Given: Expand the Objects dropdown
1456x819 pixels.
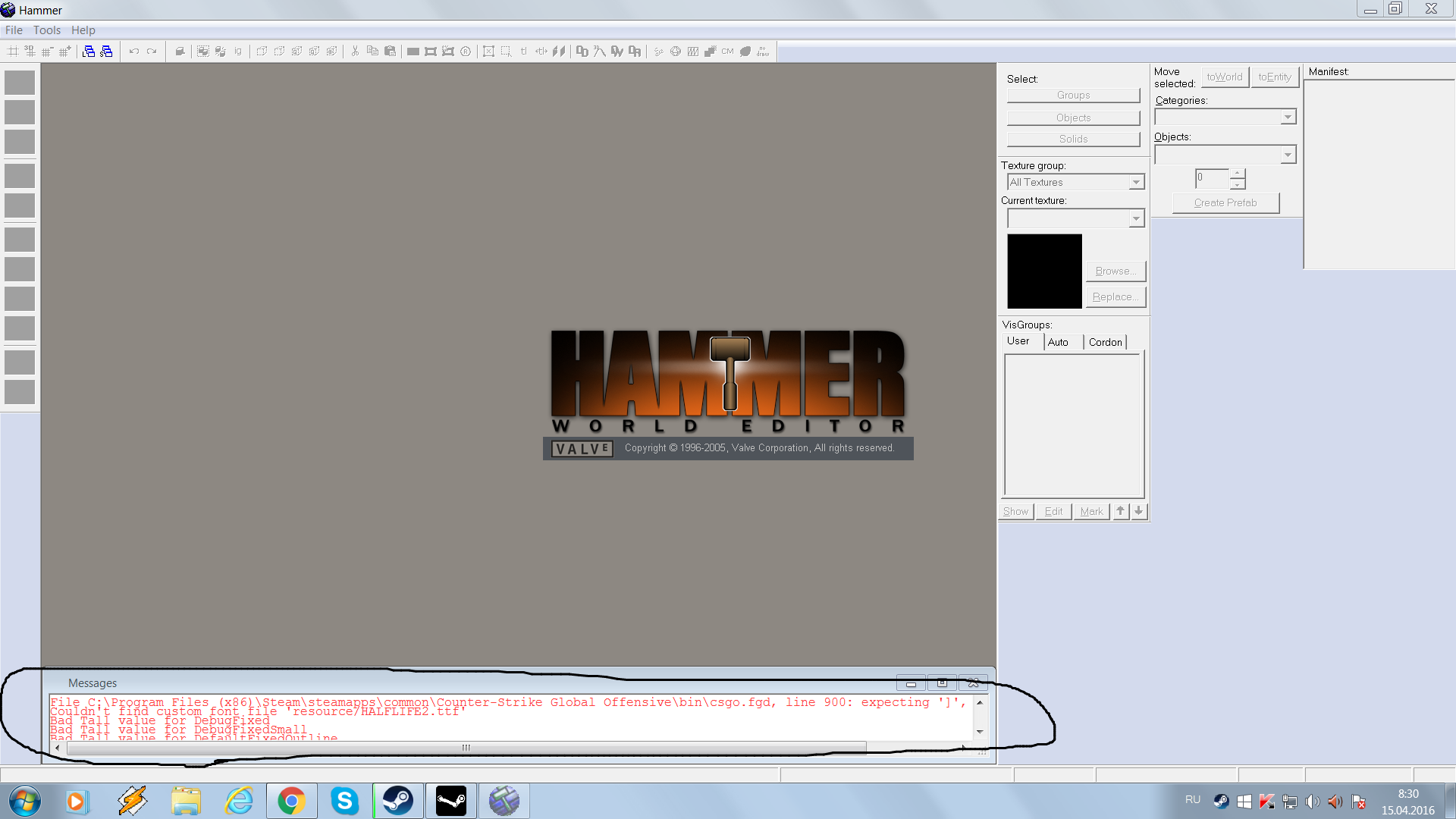Looking at the screenshot, I should (1288, 155).
